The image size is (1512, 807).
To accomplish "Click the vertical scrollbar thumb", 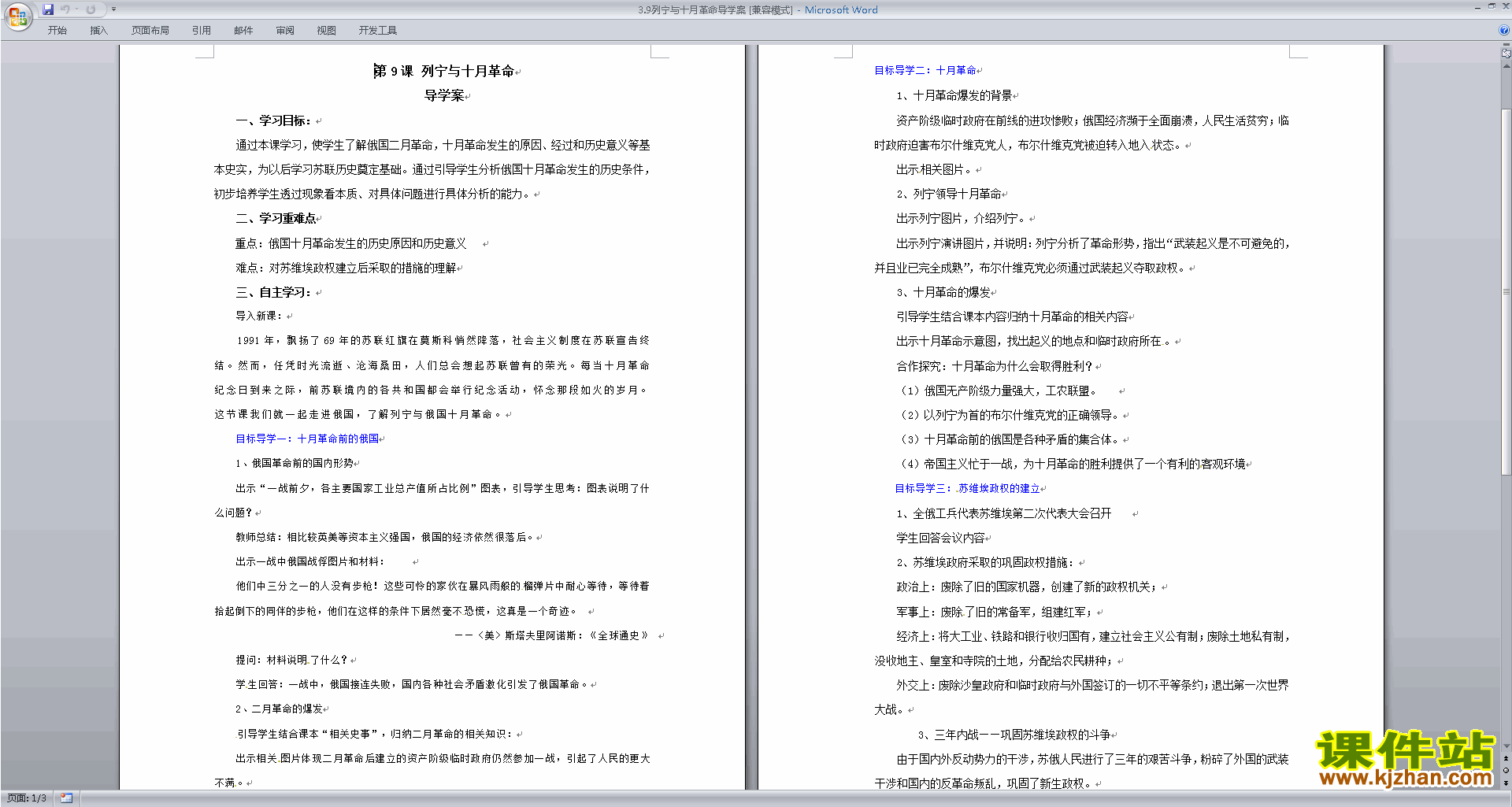I will pyautogui.click(x=1506, y=291).
